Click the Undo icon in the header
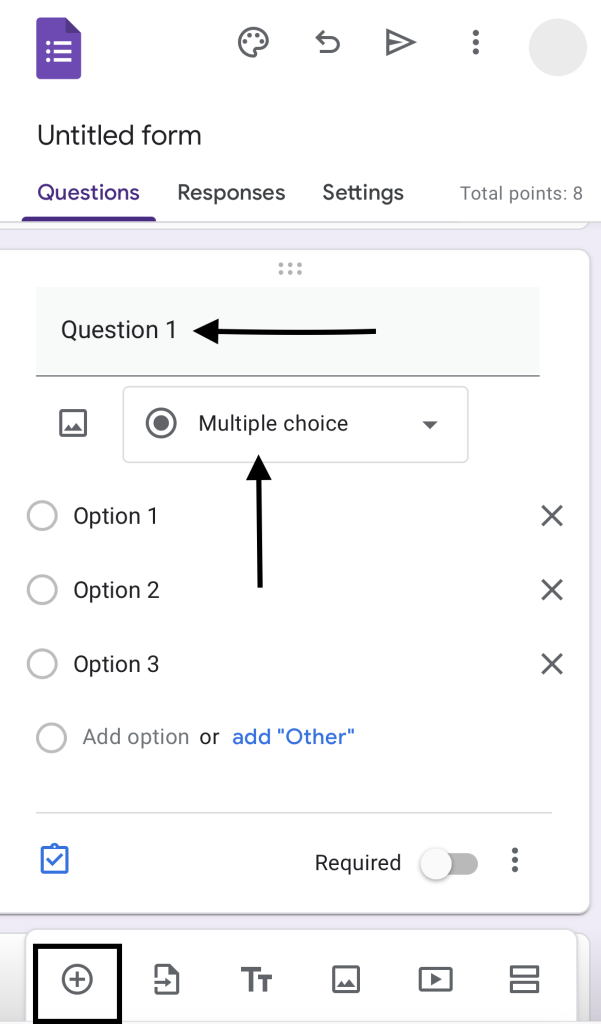Screen dimensions: 601x1024 pyautogui.click(x=328, y=42)
